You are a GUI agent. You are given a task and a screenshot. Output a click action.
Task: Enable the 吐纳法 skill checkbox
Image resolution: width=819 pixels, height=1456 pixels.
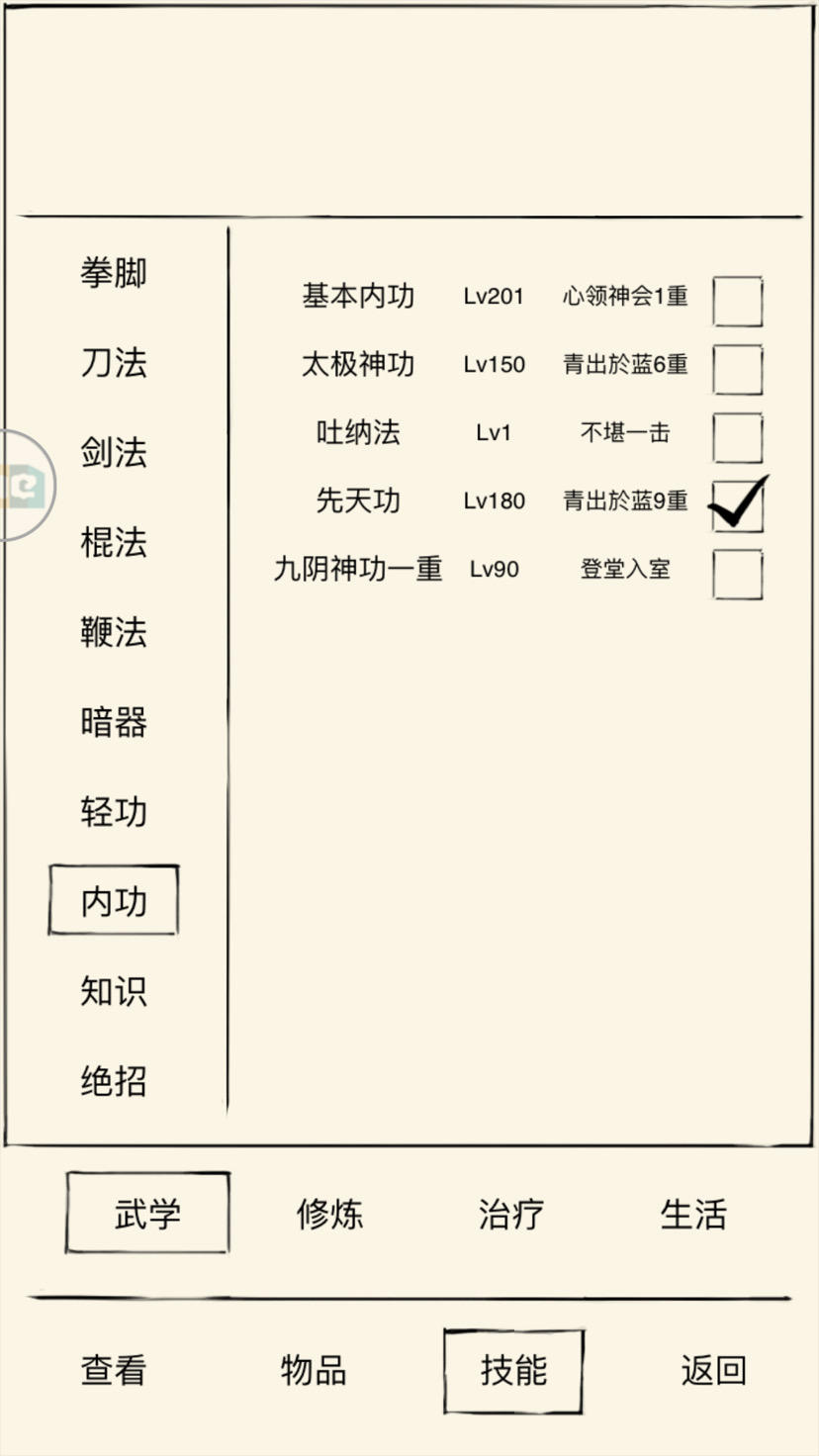(x=737, y=437)
